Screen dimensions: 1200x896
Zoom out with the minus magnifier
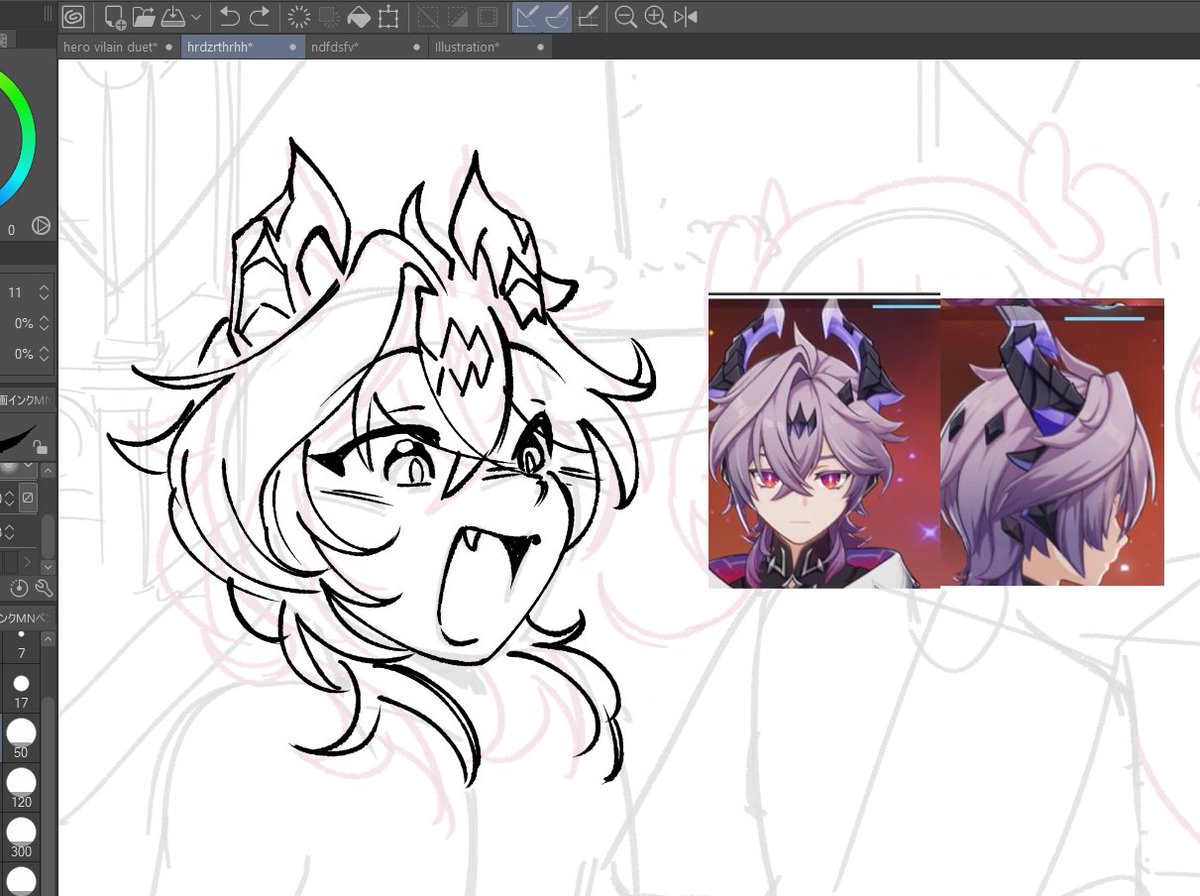click(x=626, y=17)
